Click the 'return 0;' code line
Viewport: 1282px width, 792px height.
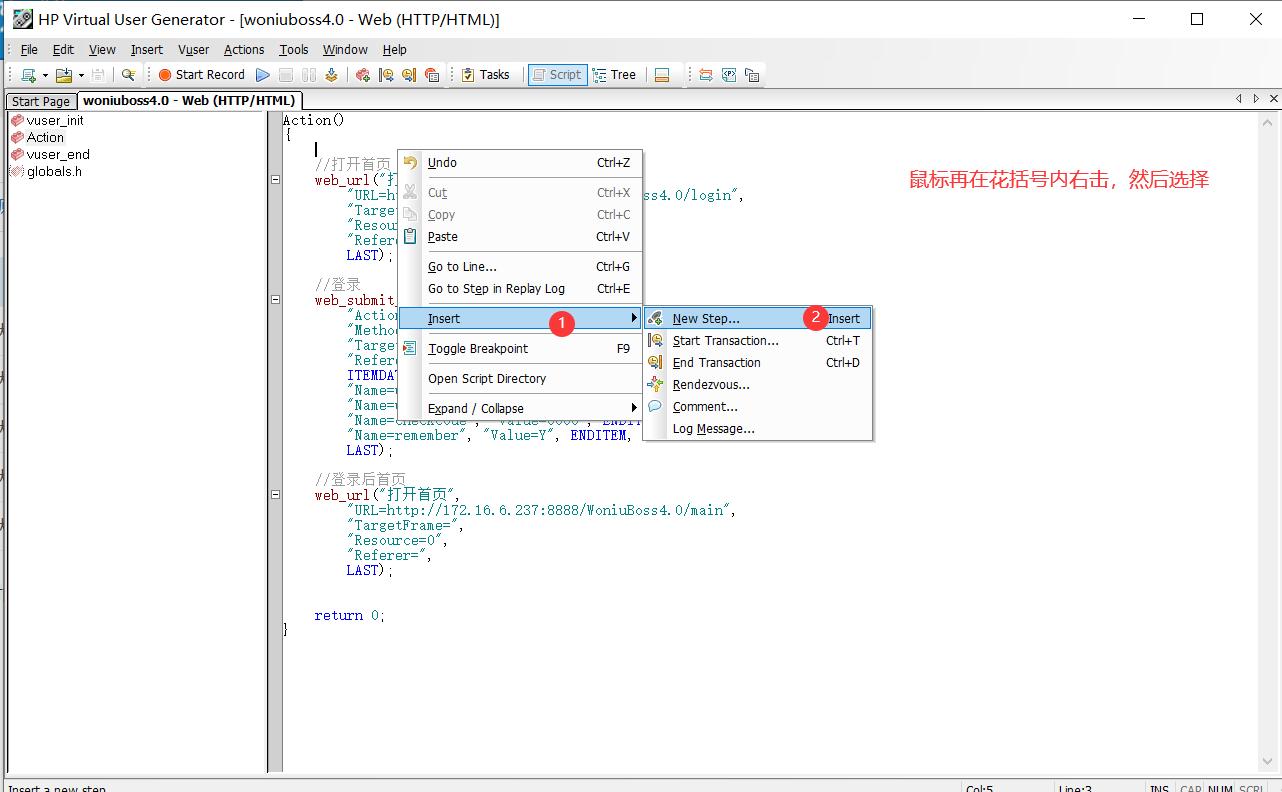[x=349, y=616]
